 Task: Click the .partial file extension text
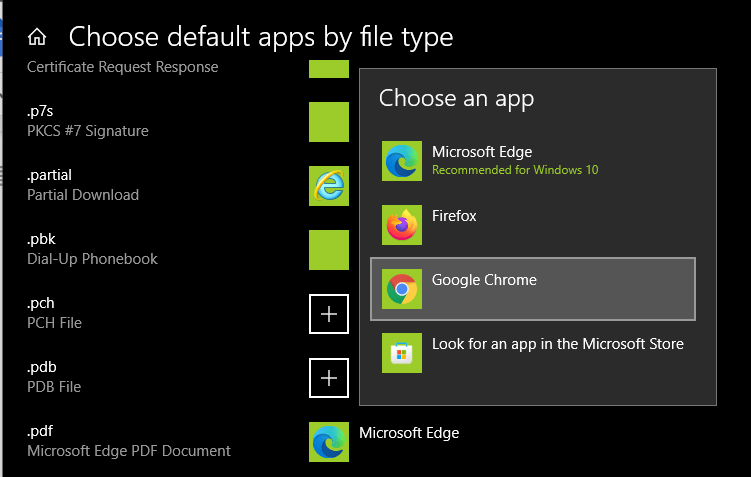click(x=49, y=175)
